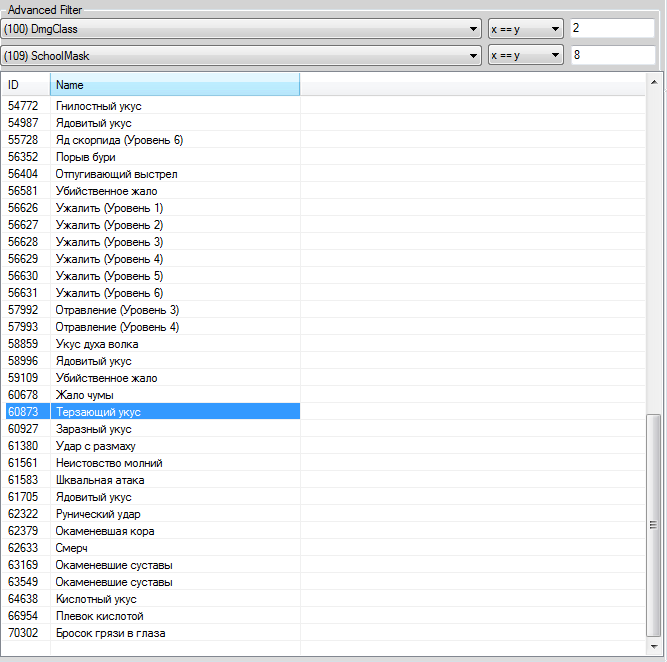The image size is (667, 662).
Task: Click the scrollbar down arrow
Action: click(653, 652)
